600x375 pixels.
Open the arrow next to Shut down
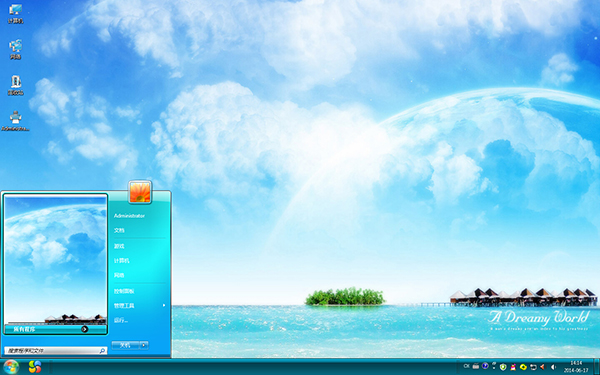coord(144,345)
